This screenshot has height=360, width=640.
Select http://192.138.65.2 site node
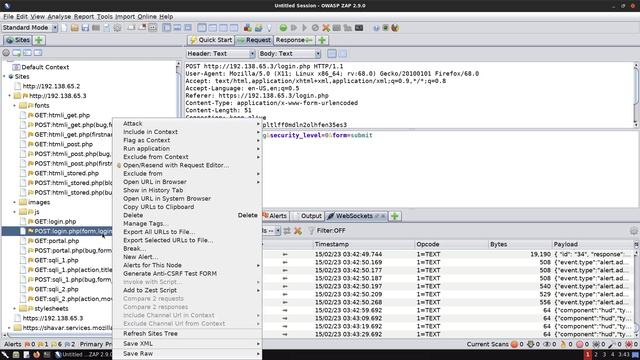click(x=51, y=86)
